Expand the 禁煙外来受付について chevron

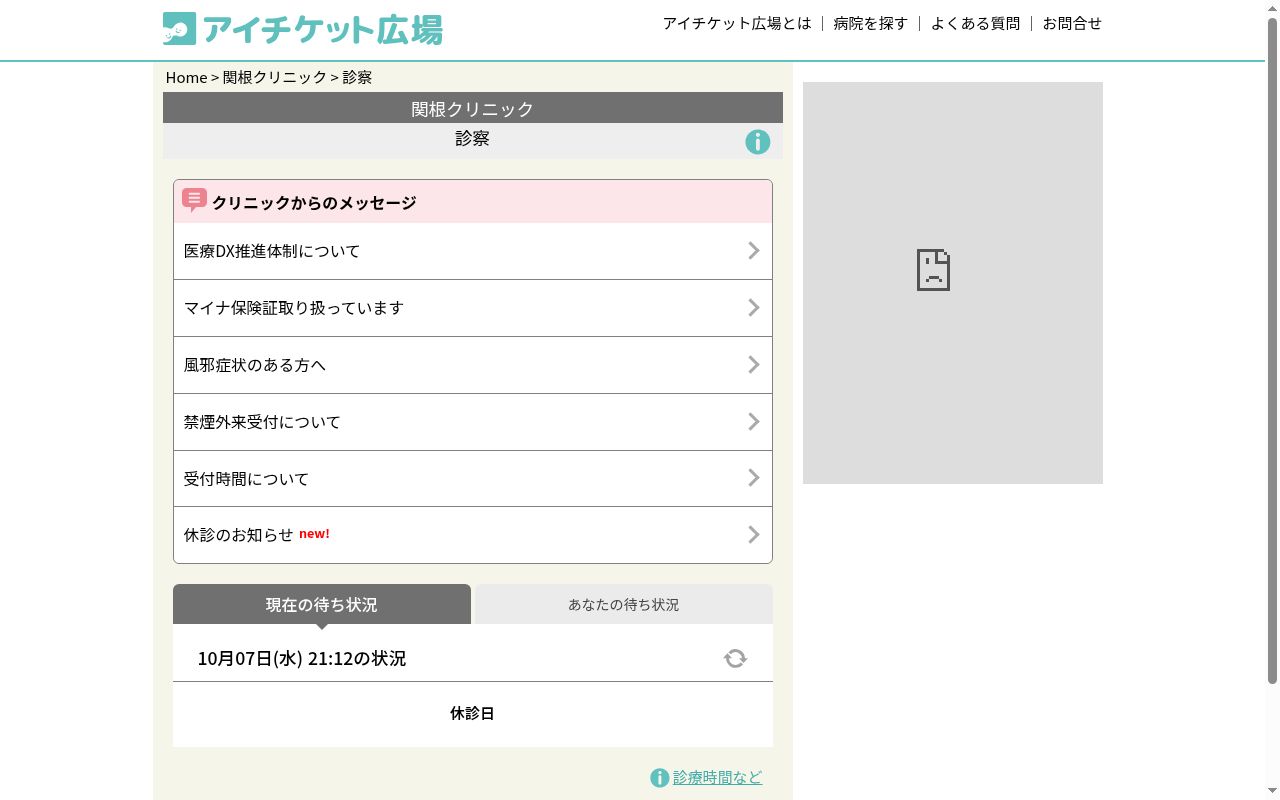click(754, 422)
